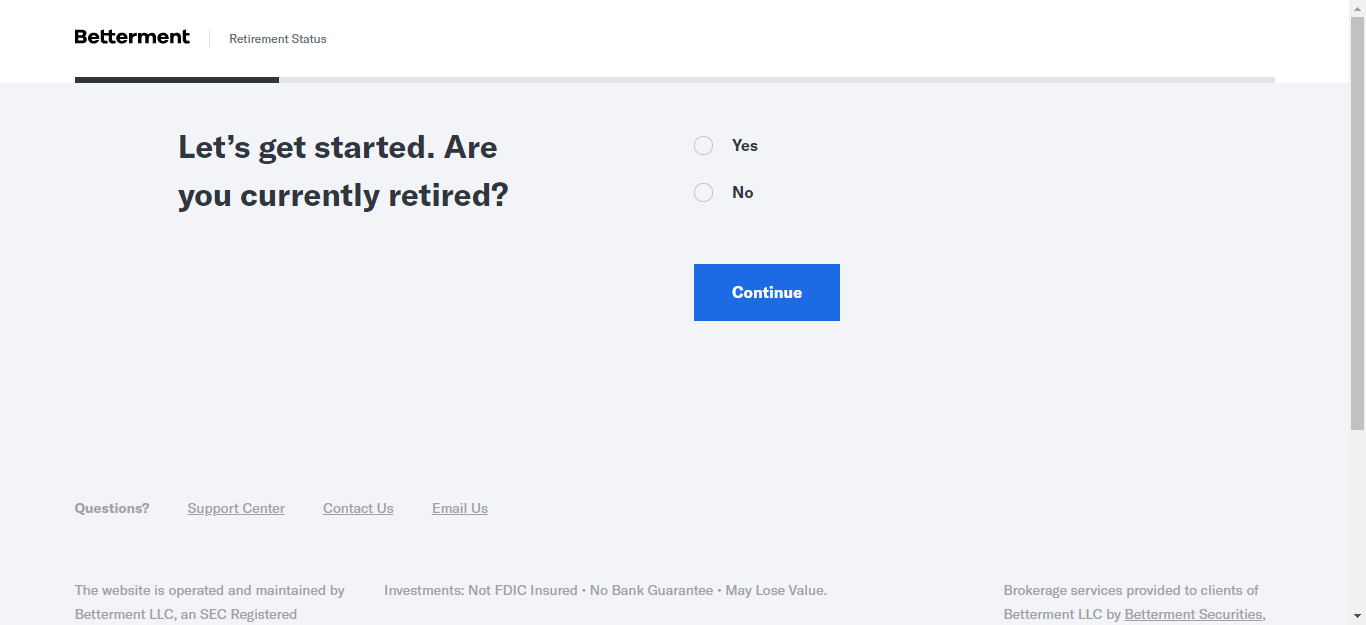Click the "SEC Registered" footer paragraph
The height and width of the screenshot is (625, 1366).
[x=210, y=602]
